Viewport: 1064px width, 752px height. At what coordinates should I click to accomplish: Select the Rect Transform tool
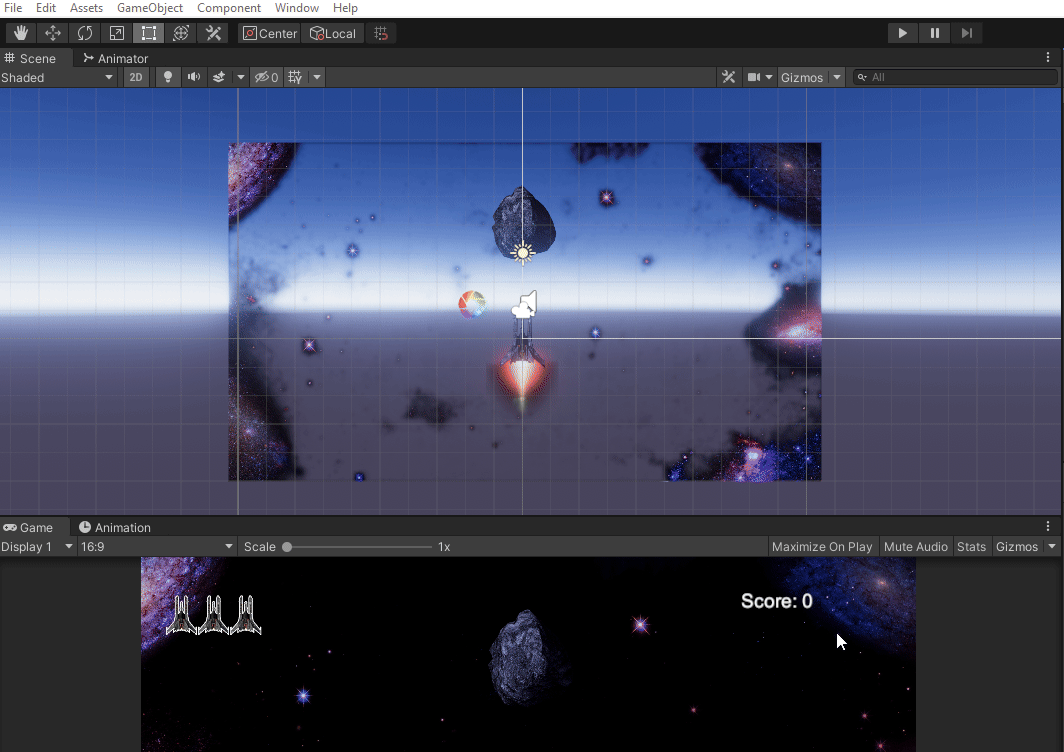pyautogui.click(x=148, y=32)
